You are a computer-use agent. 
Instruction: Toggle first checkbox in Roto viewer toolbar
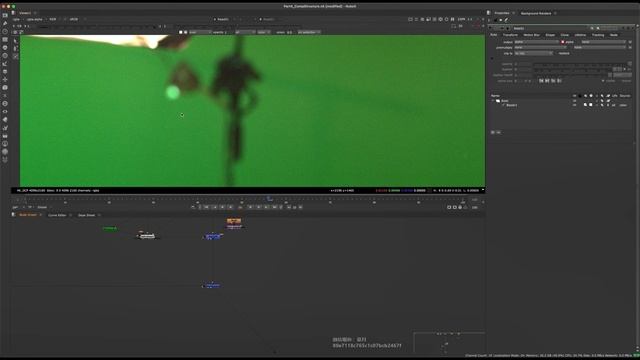point(181,32)
